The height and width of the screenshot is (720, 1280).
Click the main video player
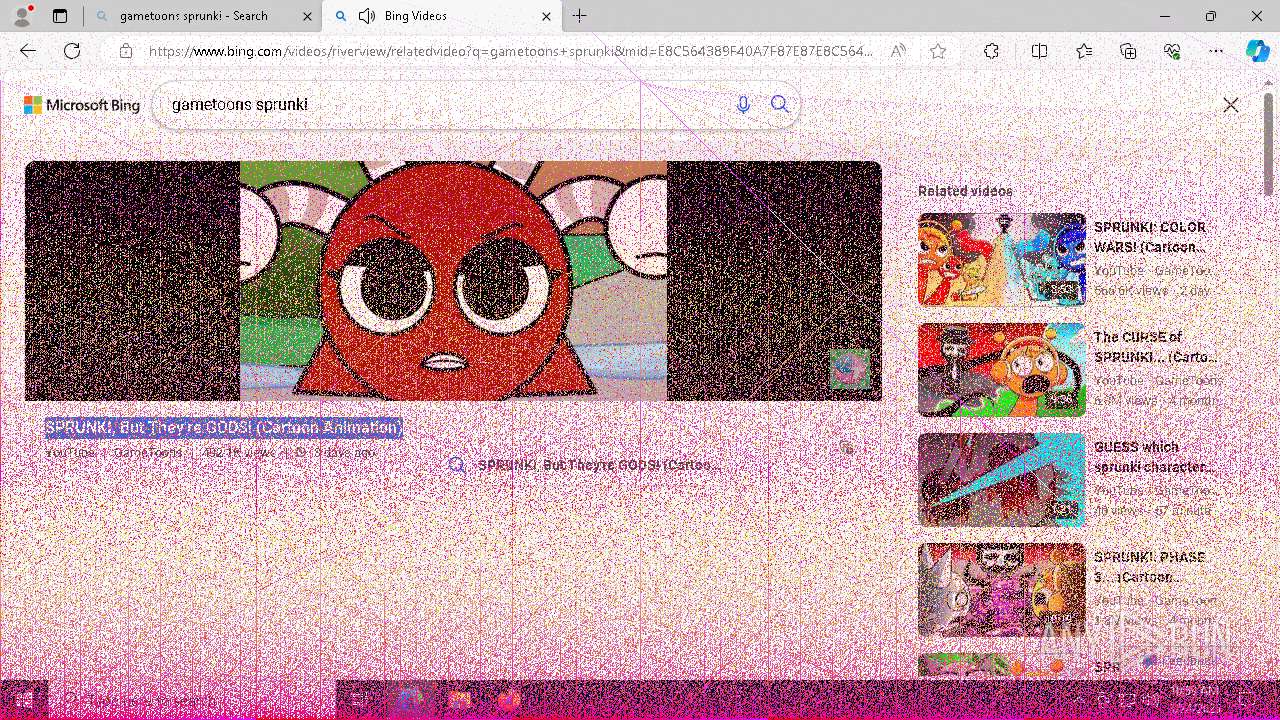pyautogui.click(x=453, y=281)
